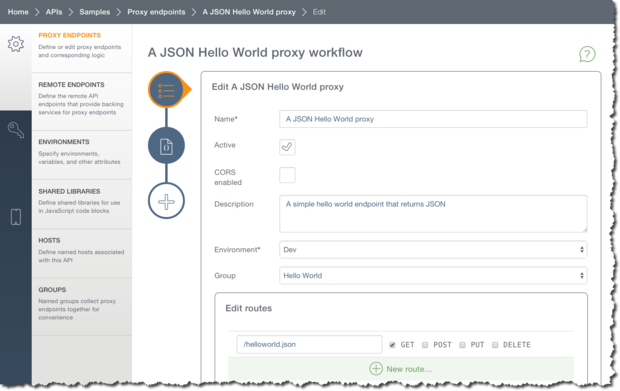Add a workflow step with the plus circle

[166, 201]
